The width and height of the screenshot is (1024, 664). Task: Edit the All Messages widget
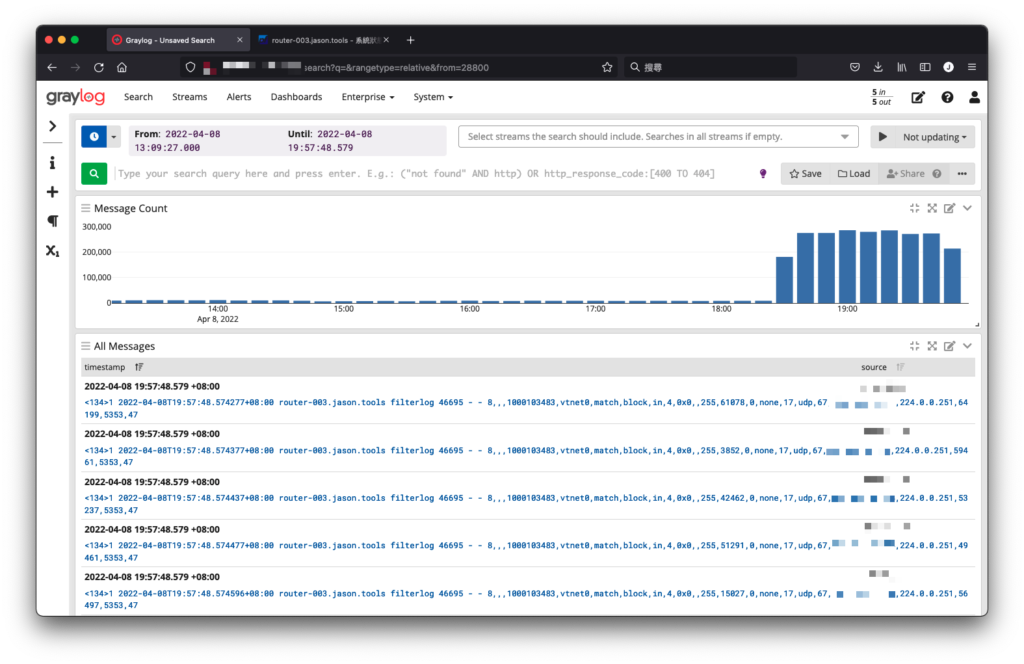tap(950, 346)
